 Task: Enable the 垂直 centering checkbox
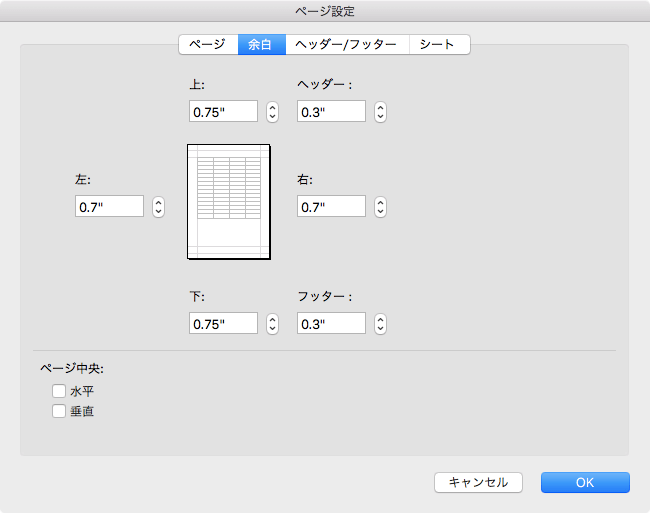coord(59,411)
